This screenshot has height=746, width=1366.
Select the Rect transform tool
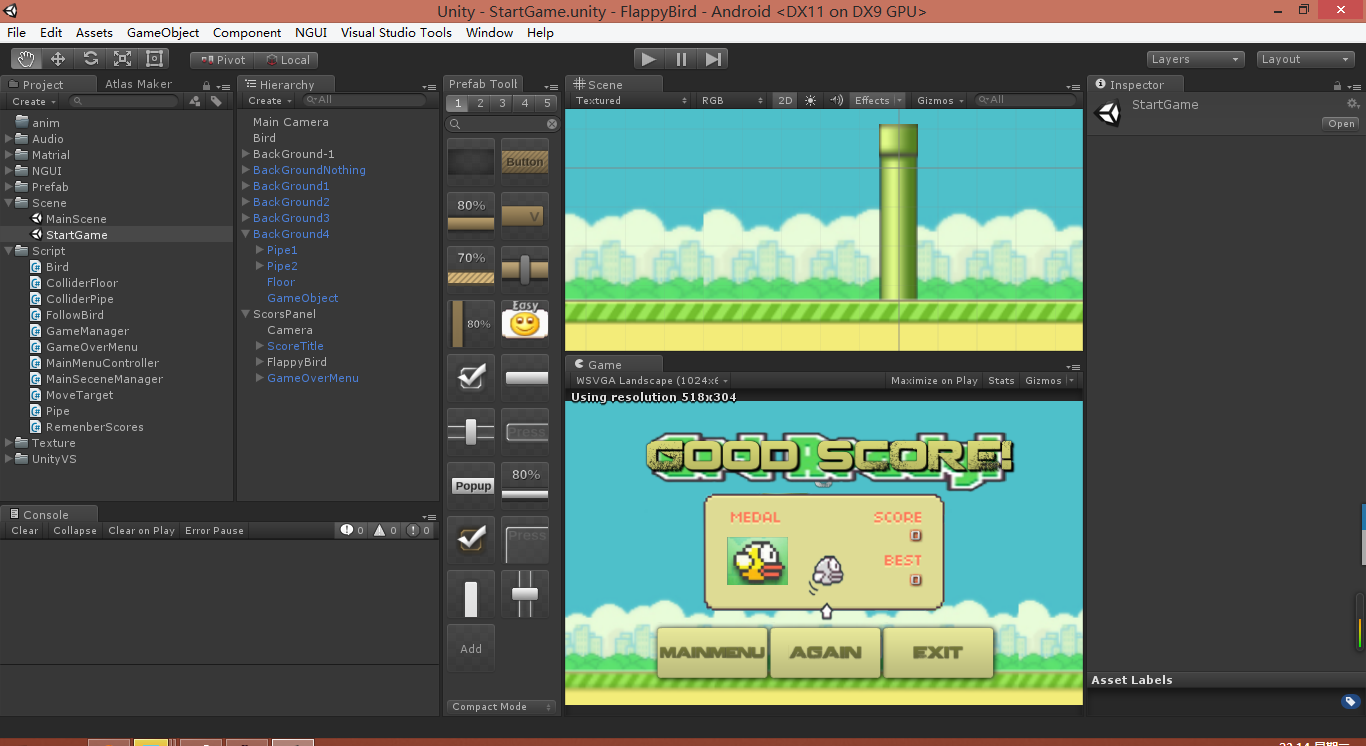pyautogui.click(x=154, y=59)
